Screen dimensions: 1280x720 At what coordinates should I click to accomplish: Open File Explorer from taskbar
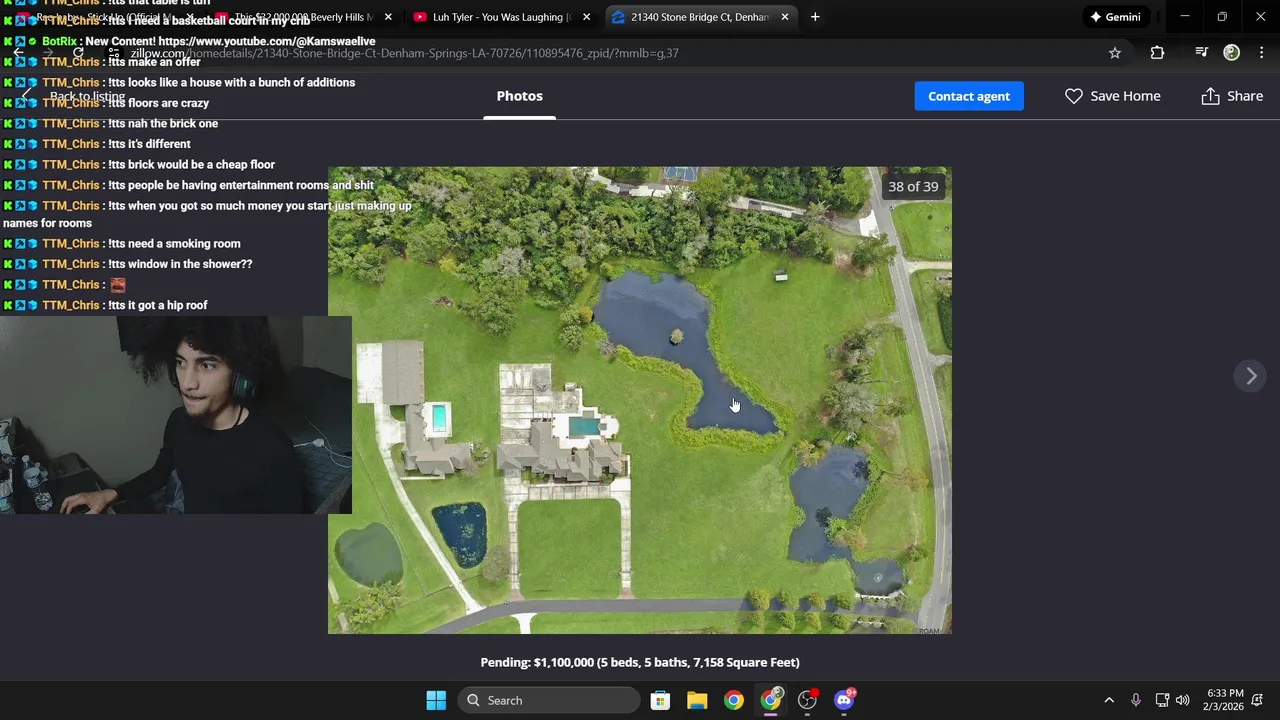[697, 700]
